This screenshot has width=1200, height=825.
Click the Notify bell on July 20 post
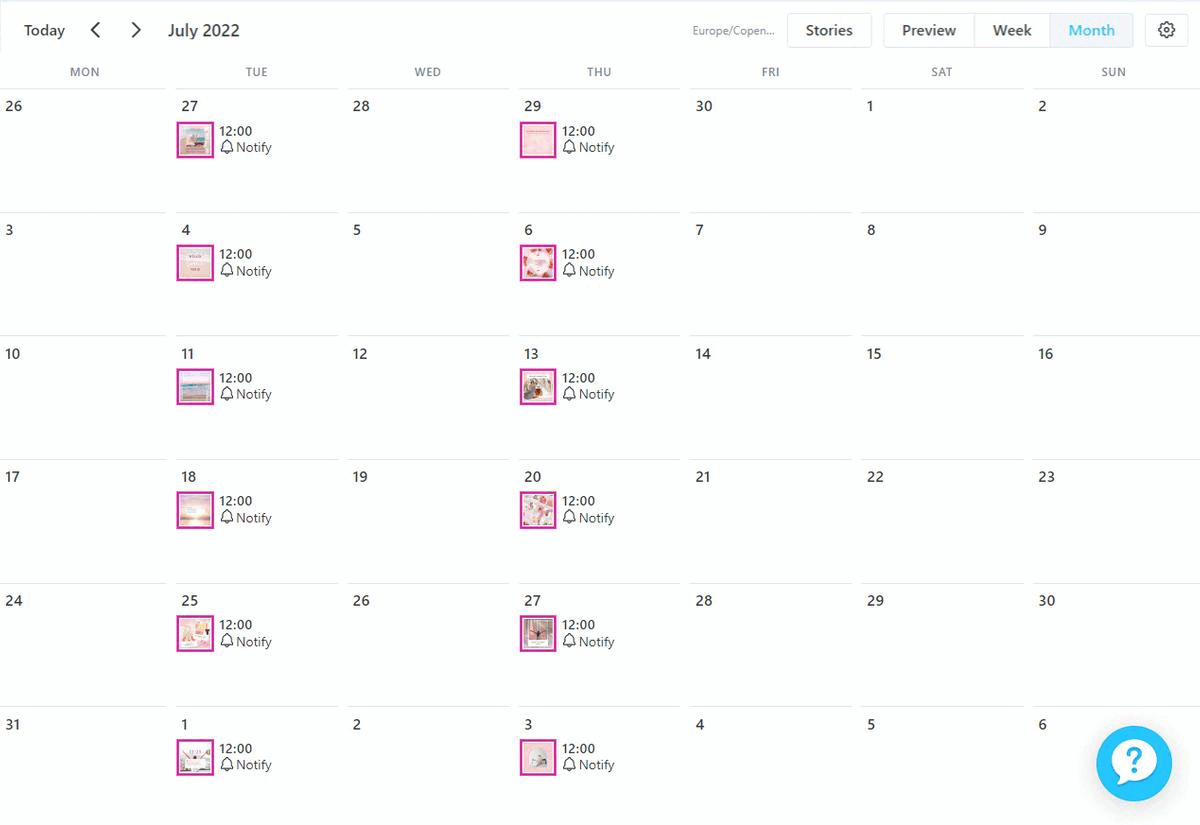point(569,518)
